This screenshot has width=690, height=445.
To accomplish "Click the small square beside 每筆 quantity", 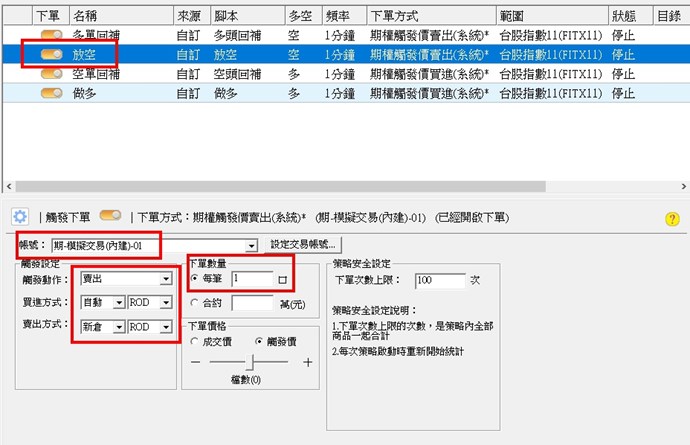I will 283,280.
